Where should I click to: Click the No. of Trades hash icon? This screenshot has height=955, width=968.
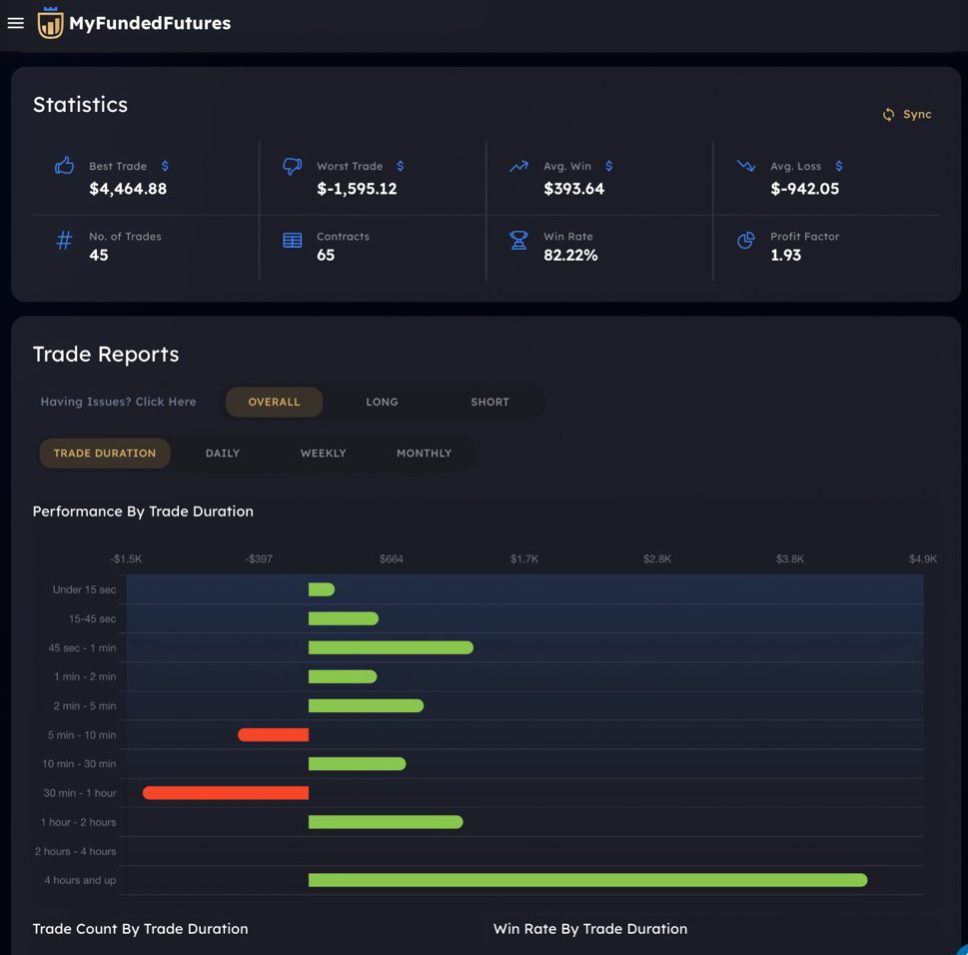64,241
